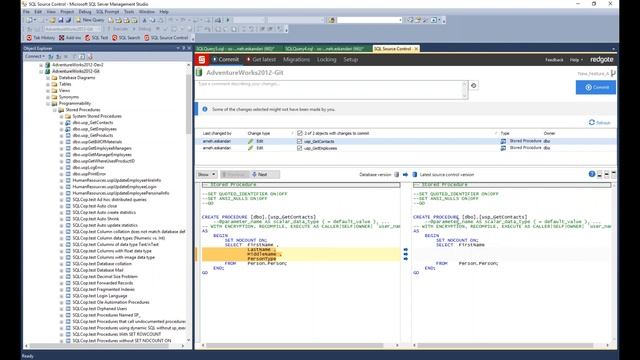640x360 pixels.
Task: Toggle the select-all changes checkbox in header
Action: [x=300, y=133]
